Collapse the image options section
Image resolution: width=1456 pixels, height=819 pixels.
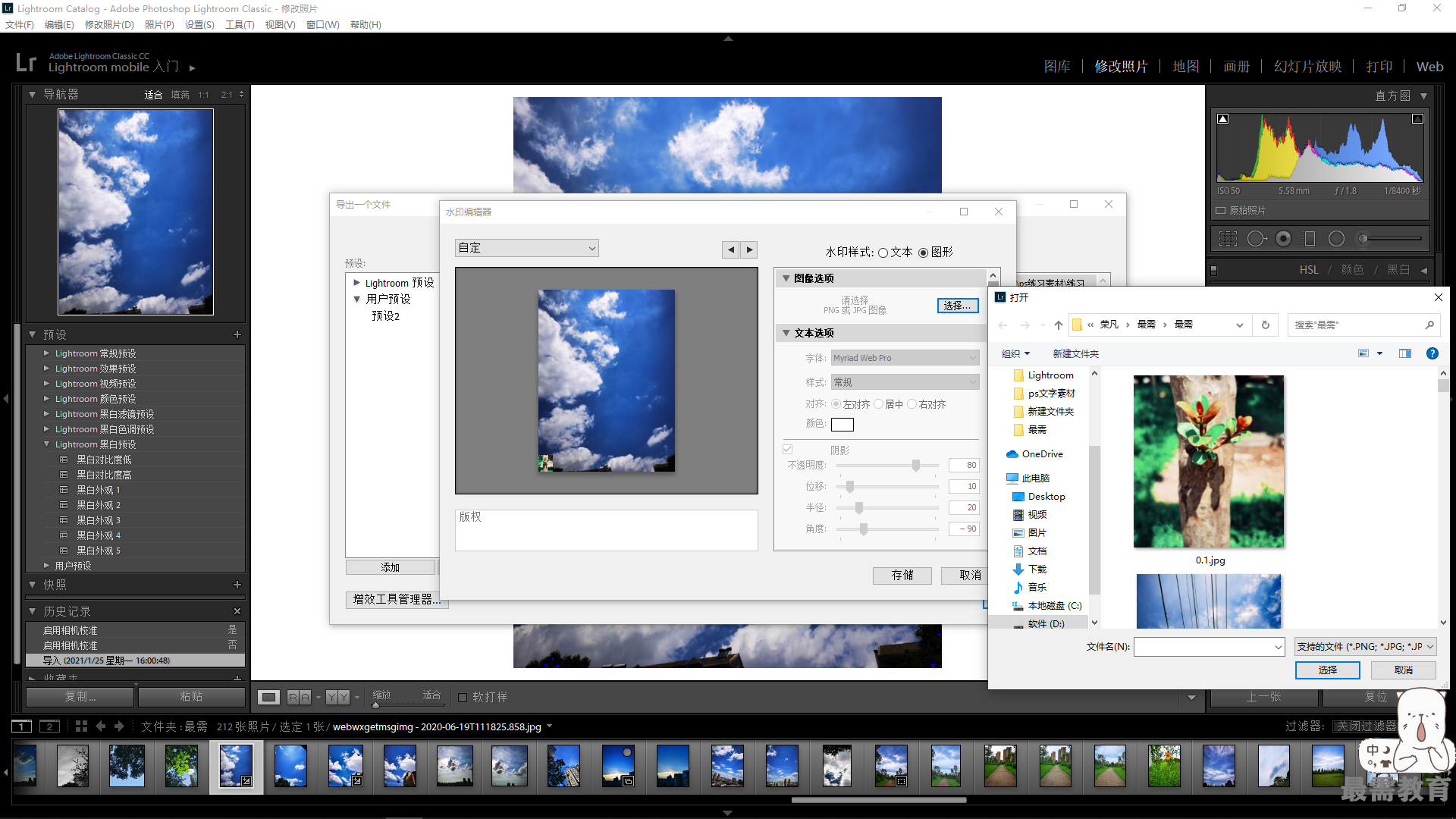786,278
